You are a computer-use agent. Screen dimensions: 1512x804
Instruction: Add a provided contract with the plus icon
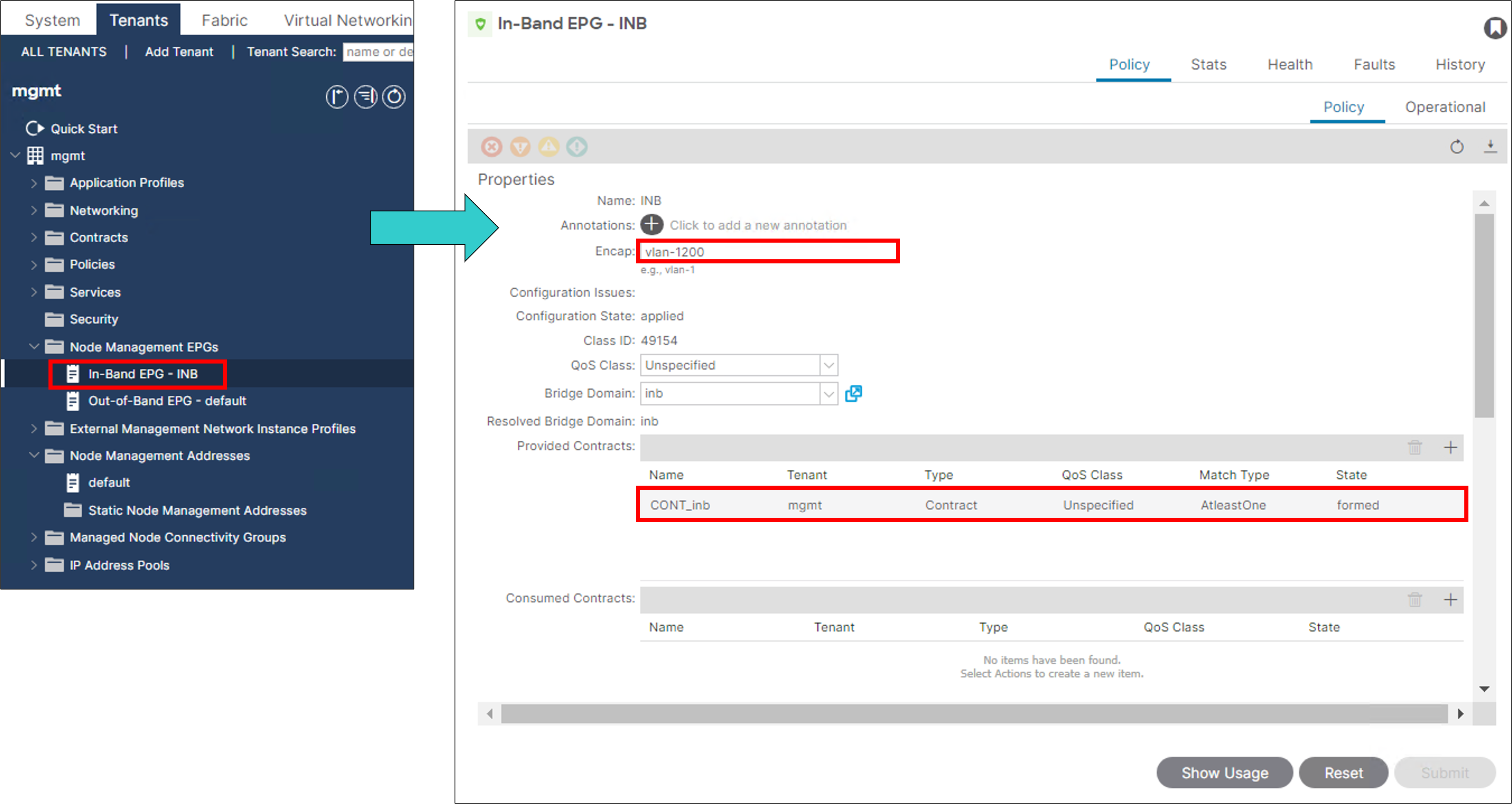(1451, 447)
